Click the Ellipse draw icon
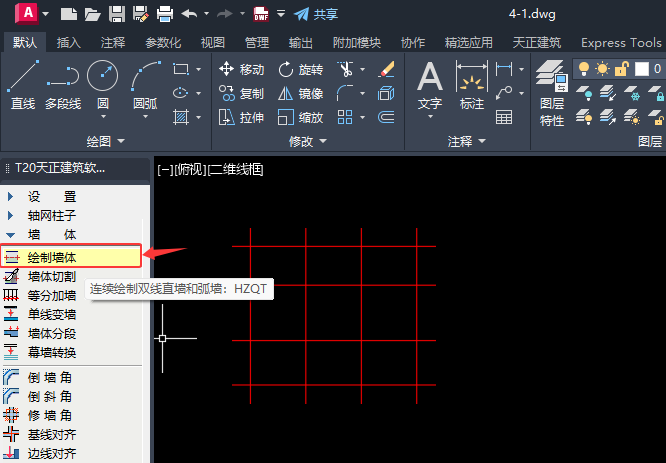Screen dimensions: 666x463 (x=181, y=93)
